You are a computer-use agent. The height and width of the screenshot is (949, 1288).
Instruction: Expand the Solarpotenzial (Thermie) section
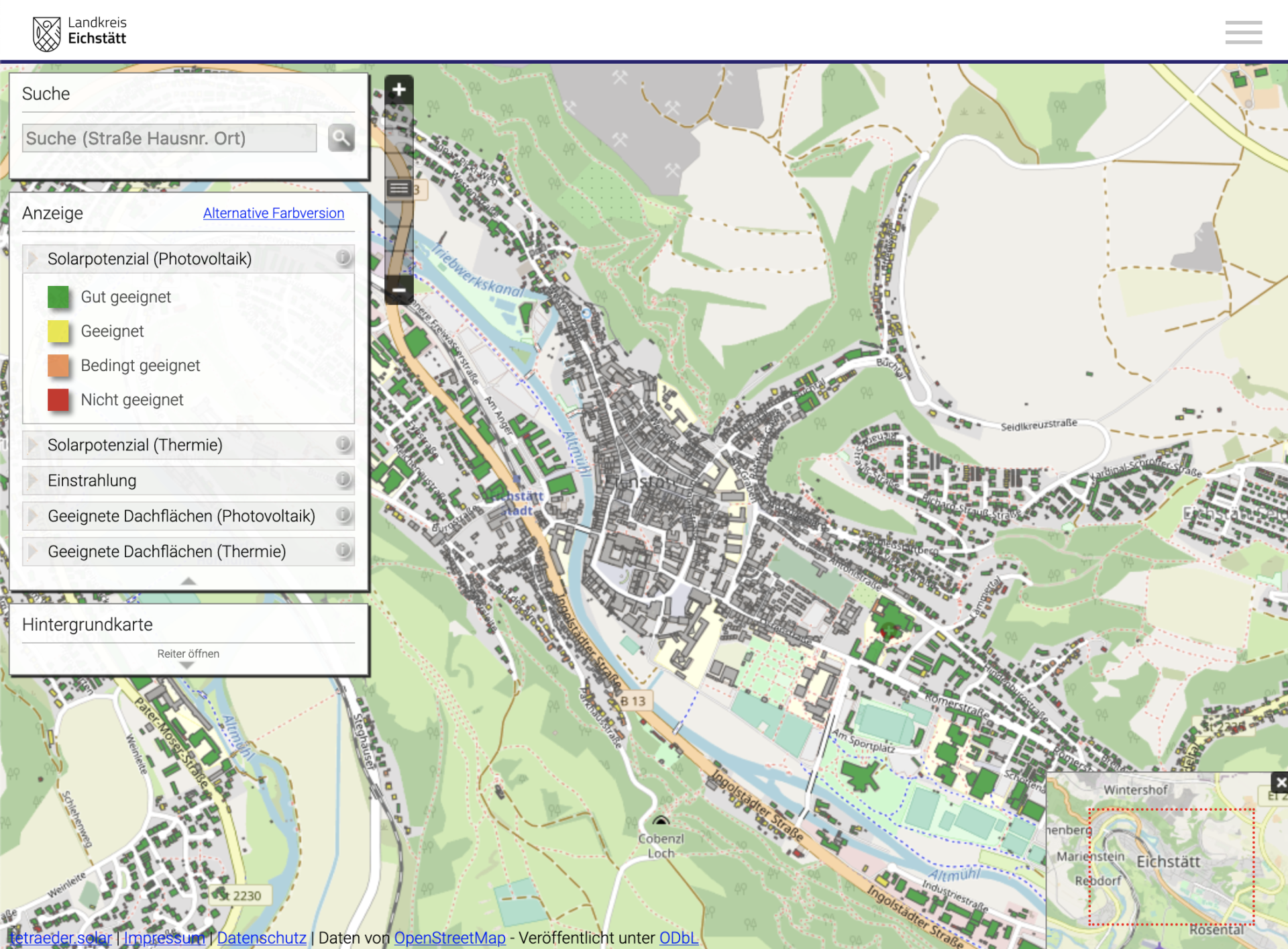tap(134, 445)
